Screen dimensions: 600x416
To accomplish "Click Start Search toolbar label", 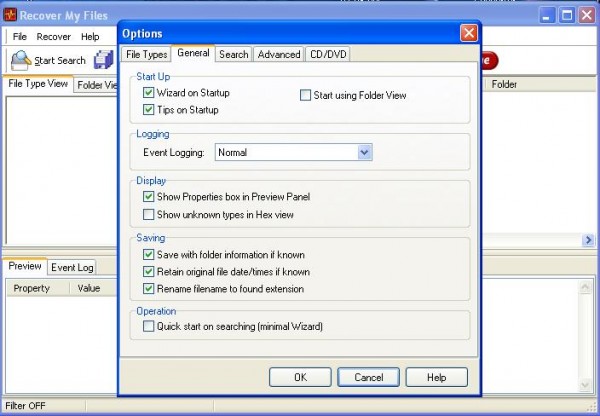I will tap(60, 60).
